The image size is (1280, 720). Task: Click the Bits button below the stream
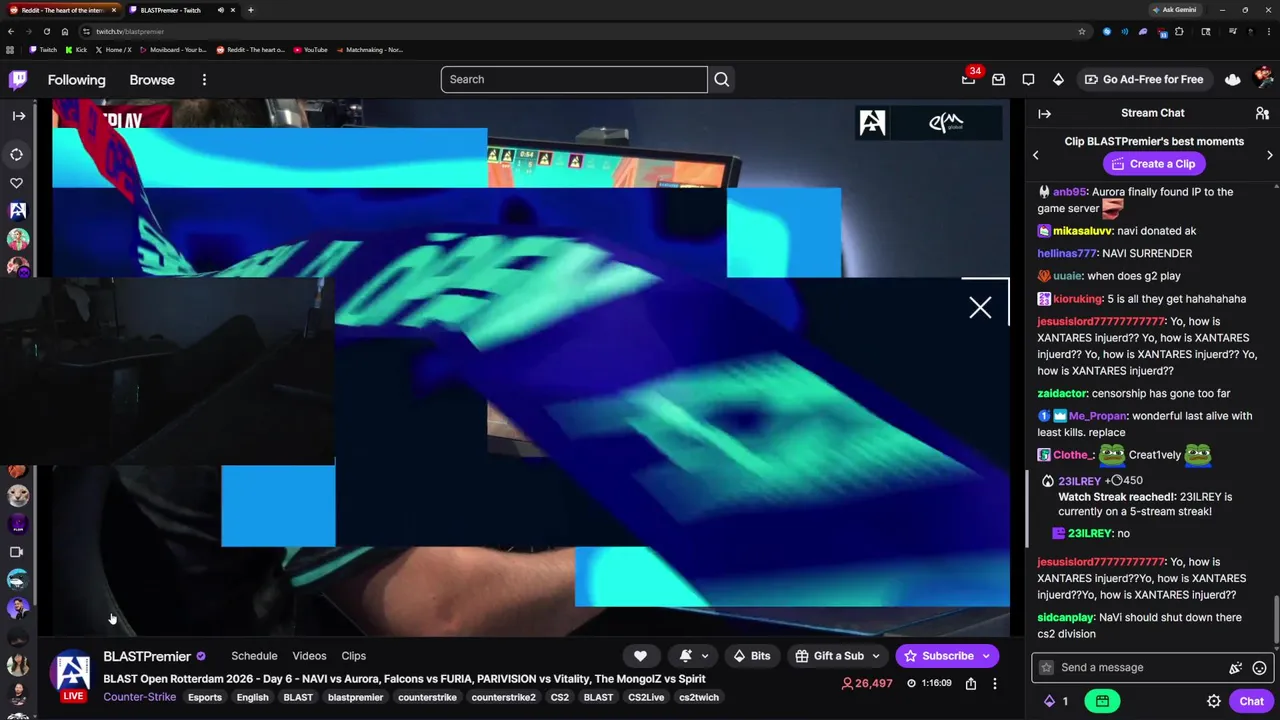click(x=751, y=656)
